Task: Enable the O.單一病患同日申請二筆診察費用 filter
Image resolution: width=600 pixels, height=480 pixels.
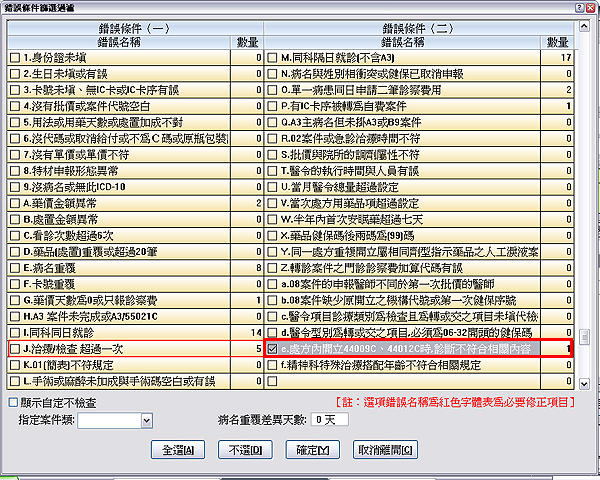Action: (x=274, y=90)
